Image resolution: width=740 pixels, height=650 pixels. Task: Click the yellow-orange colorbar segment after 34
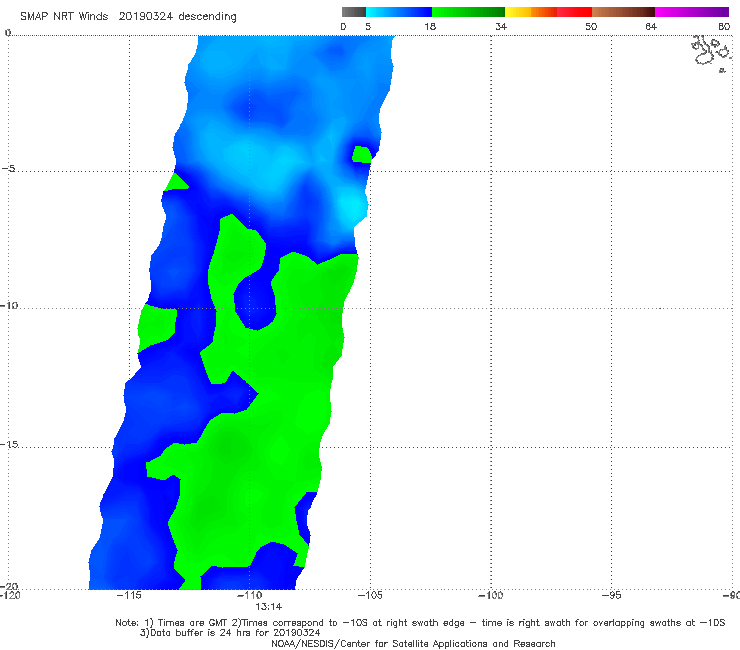coord(530,12)
